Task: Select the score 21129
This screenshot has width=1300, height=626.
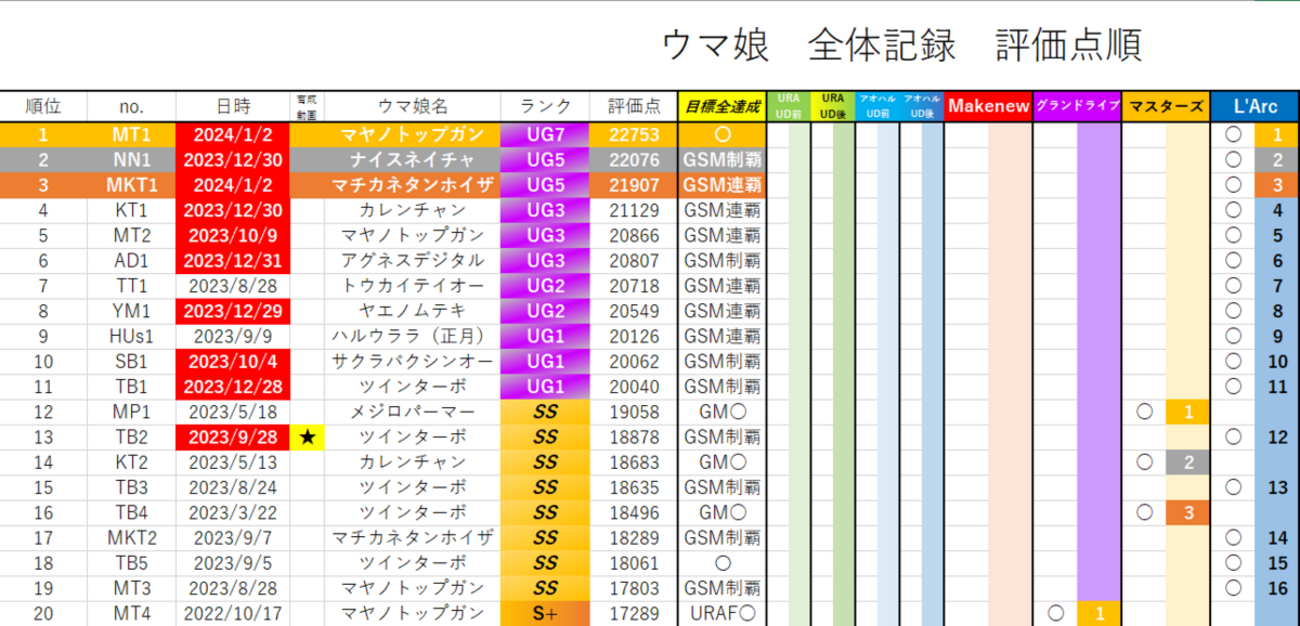Action: [633, 210]
